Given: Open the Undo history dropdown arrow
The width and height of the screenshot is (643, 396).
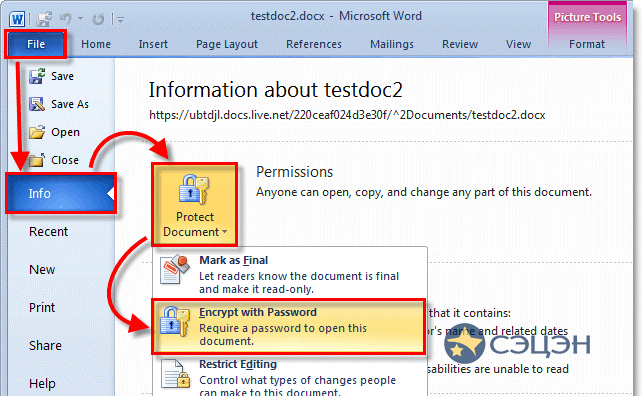Looking at the screenshot, I should 80,18.
